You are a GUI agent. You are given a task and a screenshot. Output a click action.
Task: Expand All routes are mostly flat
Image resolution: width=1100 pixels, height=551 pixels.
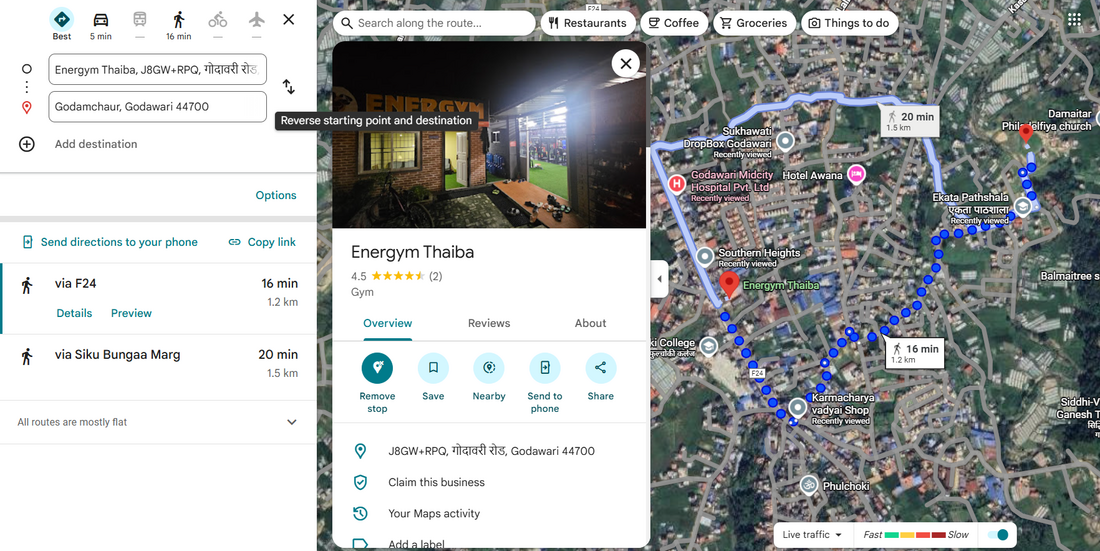(x=292, y=422)
